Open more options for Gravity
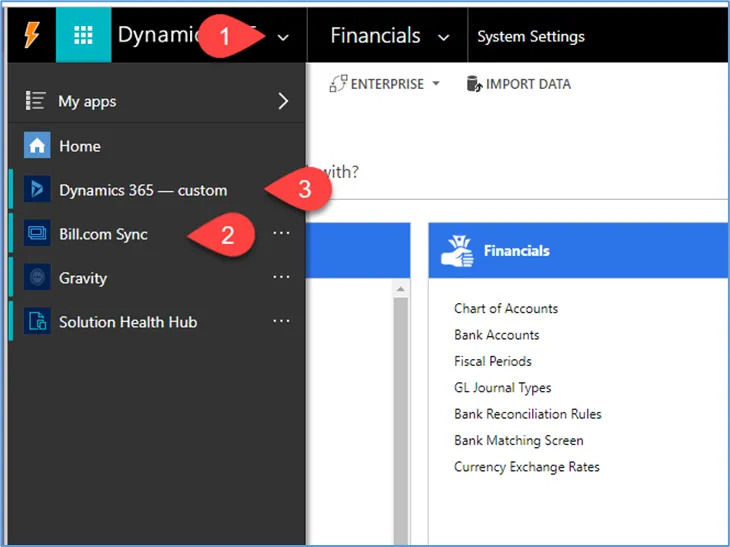 click(x=281, y=277)
